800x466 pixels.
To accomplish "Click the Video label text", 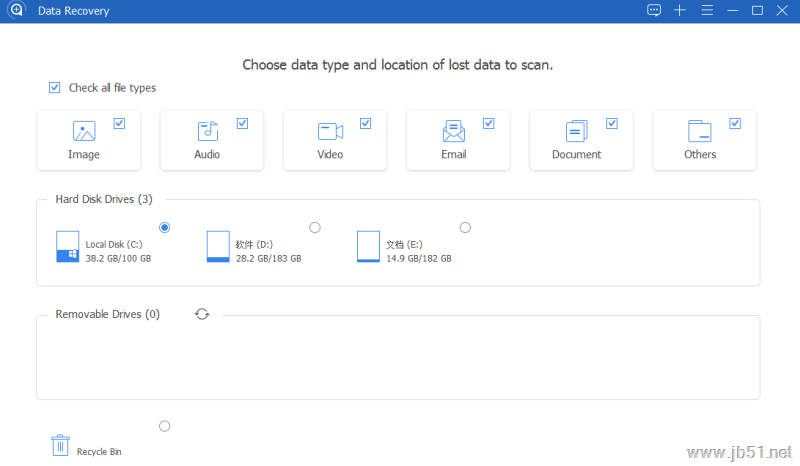I will click(330, 154).
